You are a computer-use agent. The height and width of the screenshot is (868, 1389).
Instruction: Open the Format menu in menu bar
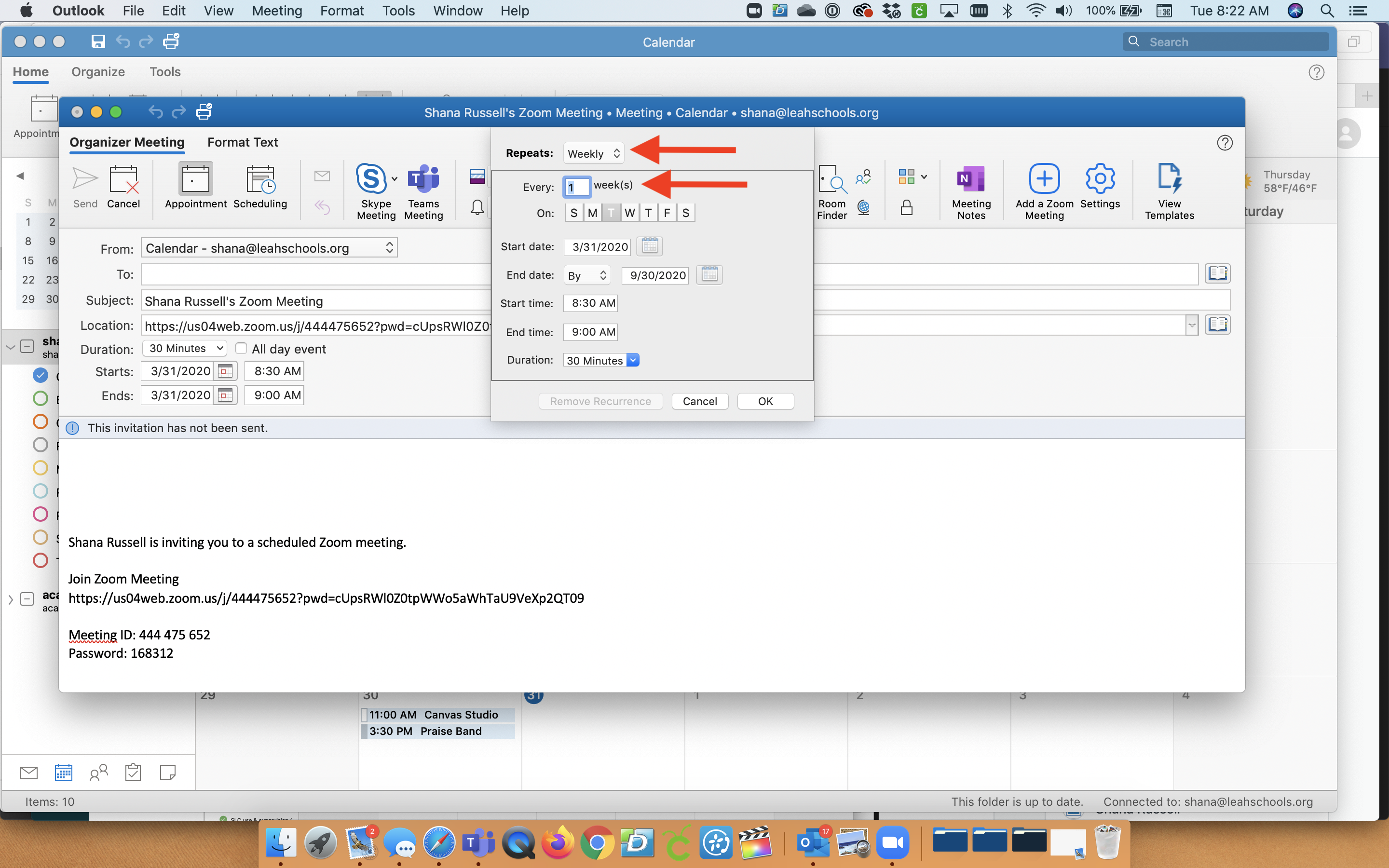click(342, 11)
